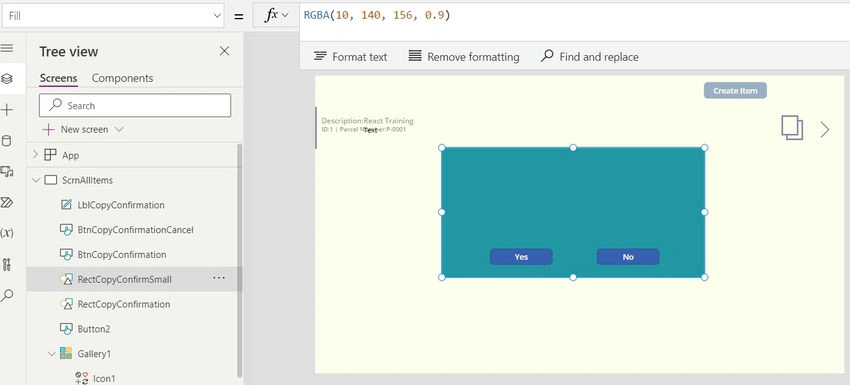Click the Tree view vertical scrollbar

coord(240,260)
